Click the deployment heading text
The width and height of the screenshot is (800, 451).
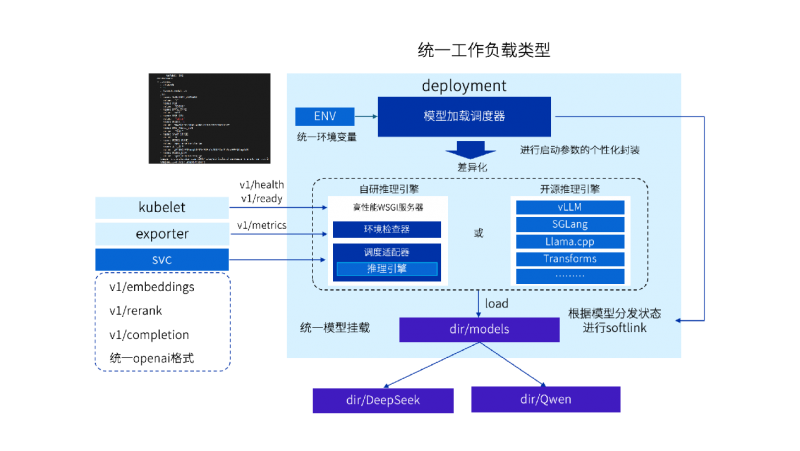point(463,86)
